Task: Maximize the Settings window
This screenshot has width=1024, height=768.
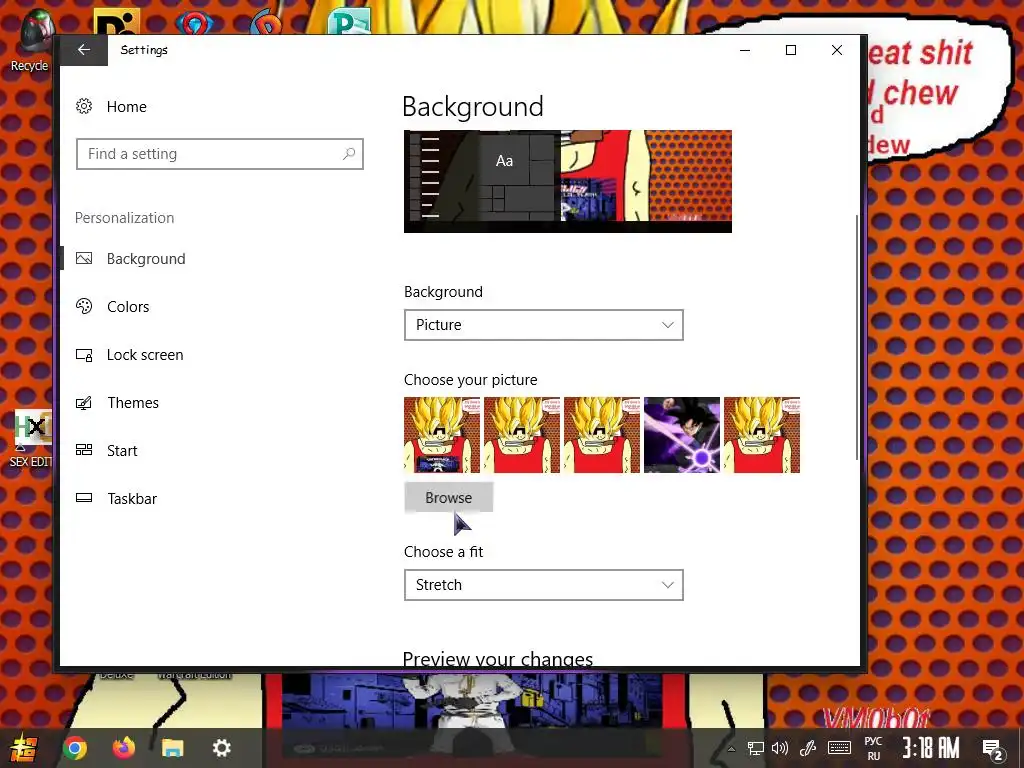Action: [x=791, y=50]
